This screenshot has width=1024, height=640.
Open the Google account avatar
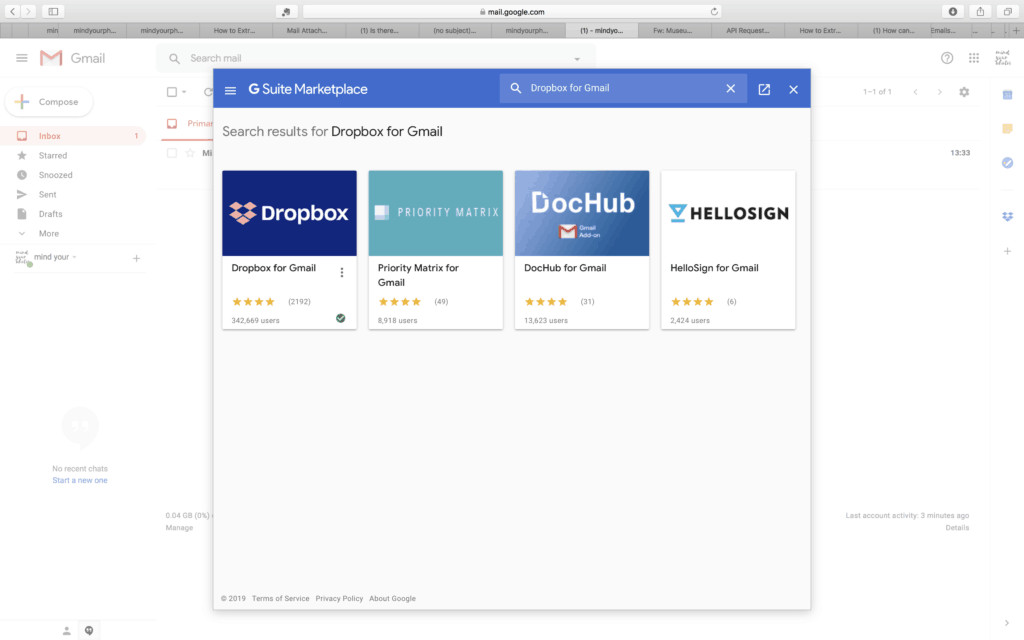1002,58
